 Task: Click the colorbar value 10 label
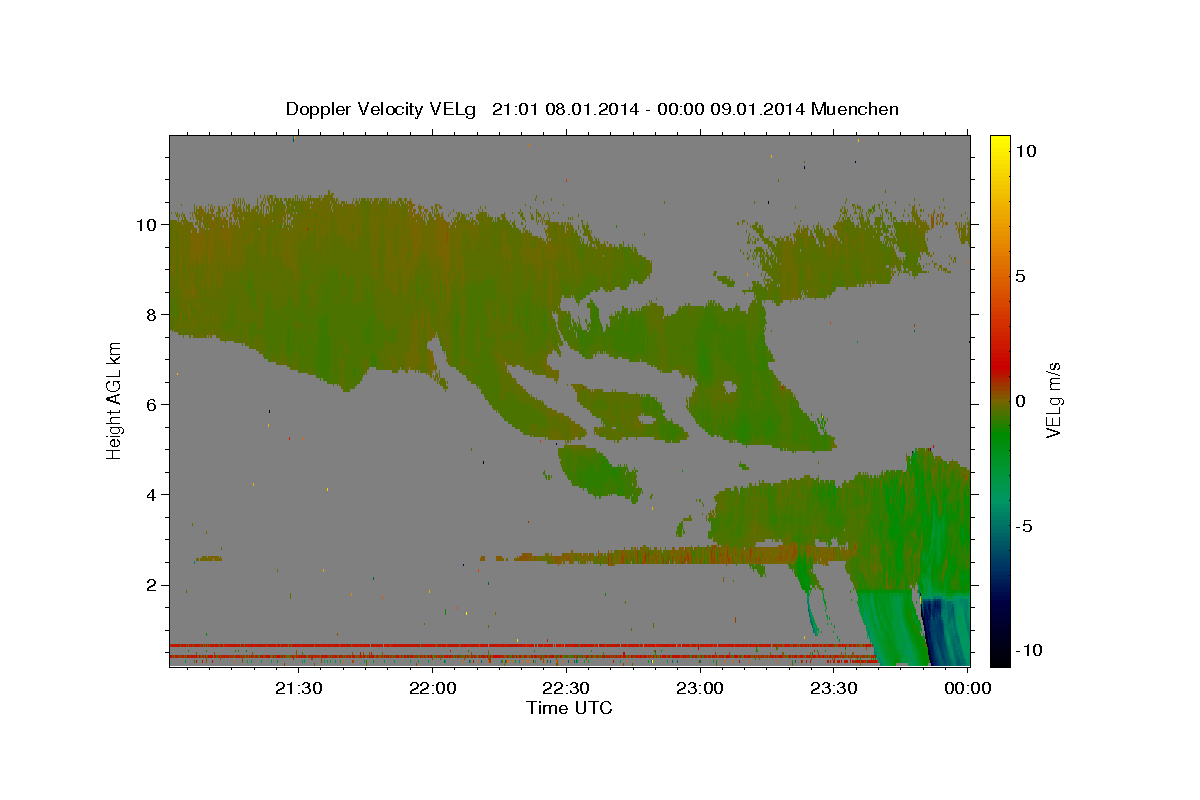coord(1025,151)
